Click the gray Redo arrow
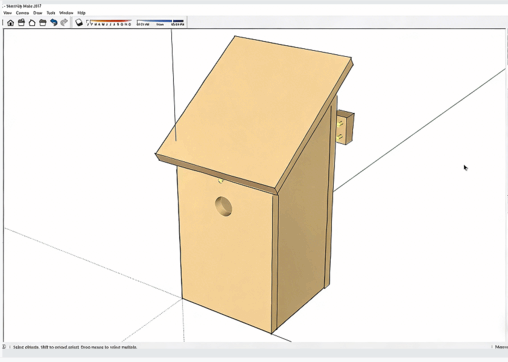Image resolution: width=508 pixels, height=362 pixels. click(x=64, y=22)
